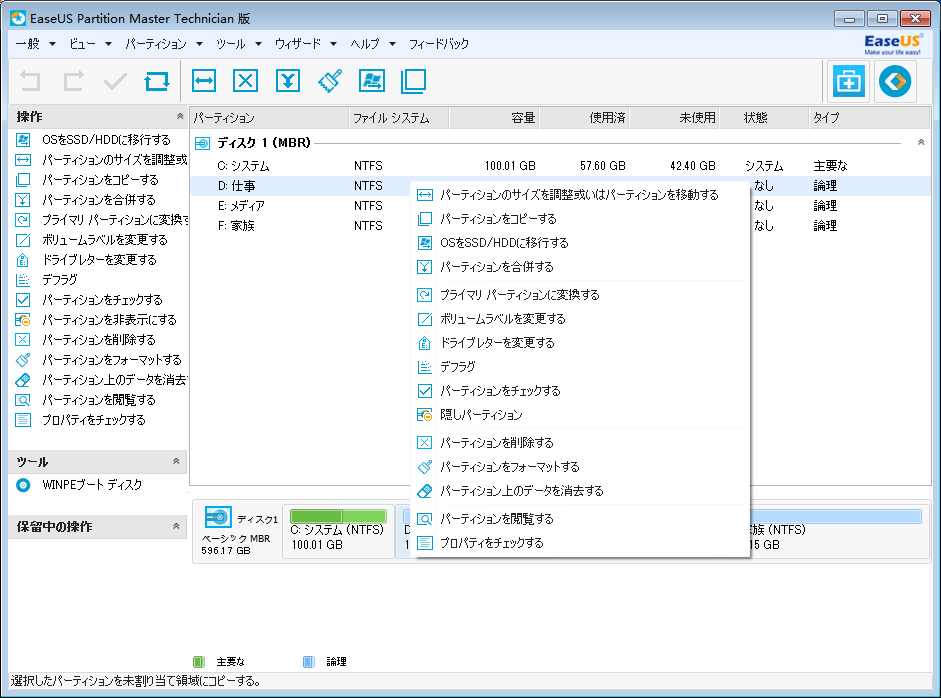The height and width of the screenshot is (698, 941).
Task: Open the フィードバック link in menu bar
Action: (439, 44)
